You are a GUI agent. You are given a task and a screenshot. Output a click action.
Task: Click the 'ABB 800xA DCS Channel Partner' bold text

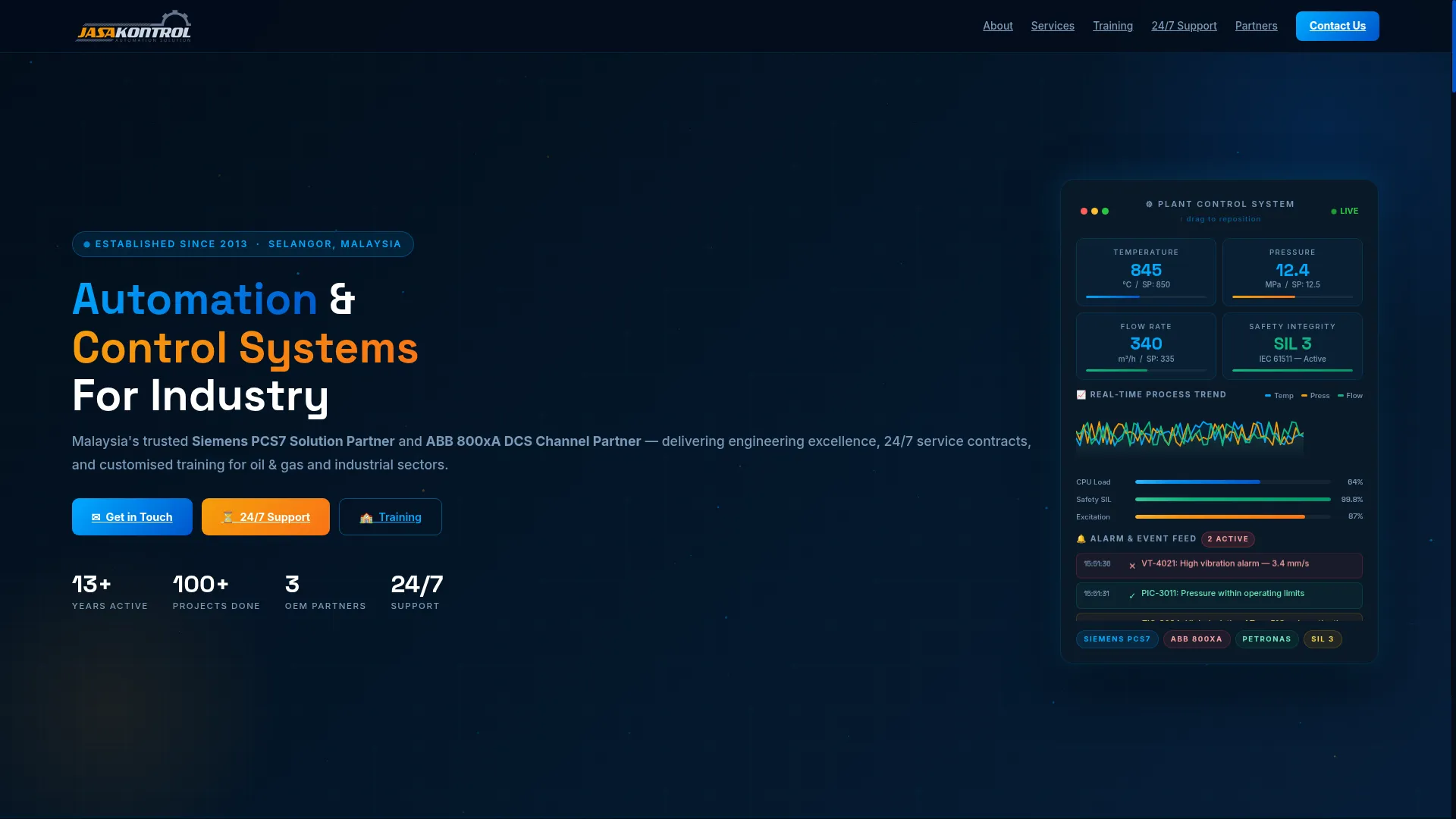533,441
